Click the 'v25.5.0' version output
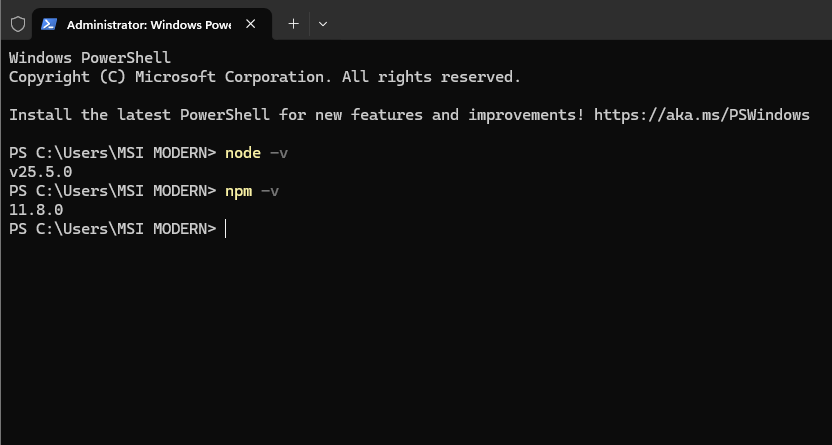This screenshot has height=445, width=832. (x=41, y=172)
